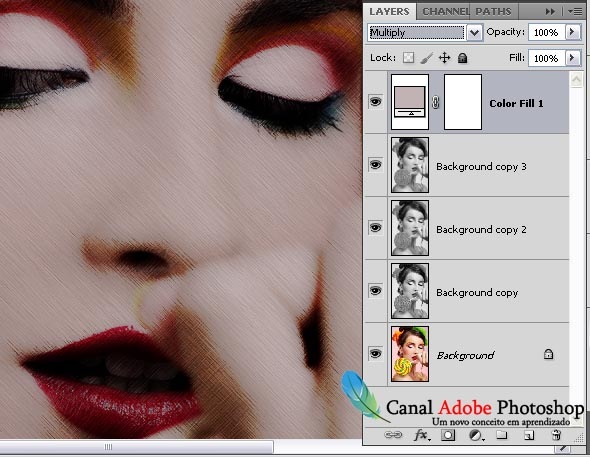
Task: Click the lock all padlock icon
Action: coord(462,58)
